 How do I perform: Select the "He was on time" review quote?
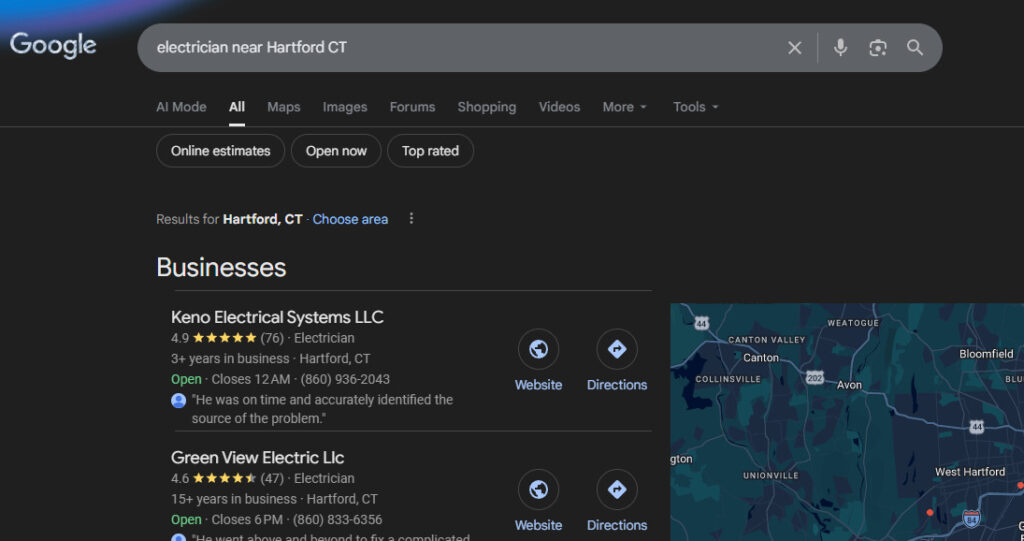click(322, 409)
